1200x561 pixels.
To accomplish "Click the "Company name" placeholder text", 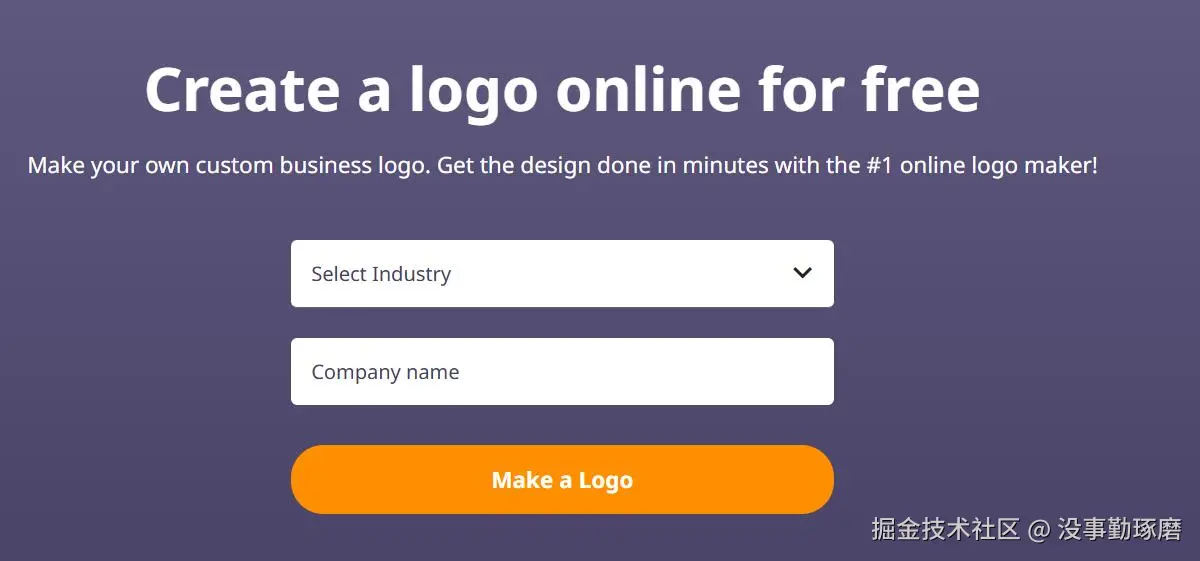I will pos(385,372).
